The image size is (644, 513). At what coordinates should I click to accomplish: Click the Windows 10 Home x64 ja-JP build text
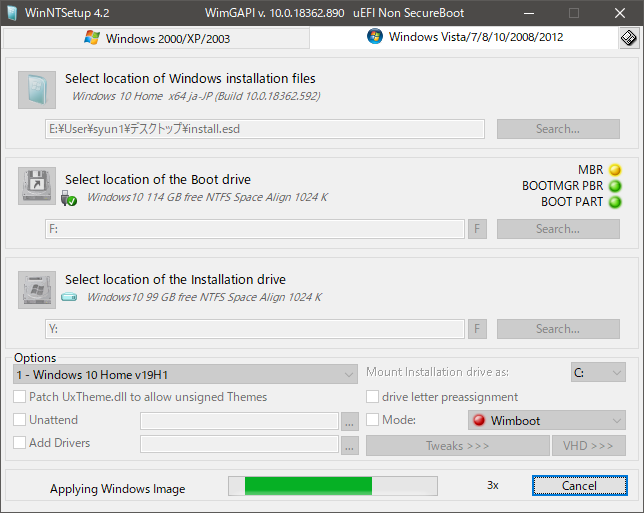click(x=196, y=96)
